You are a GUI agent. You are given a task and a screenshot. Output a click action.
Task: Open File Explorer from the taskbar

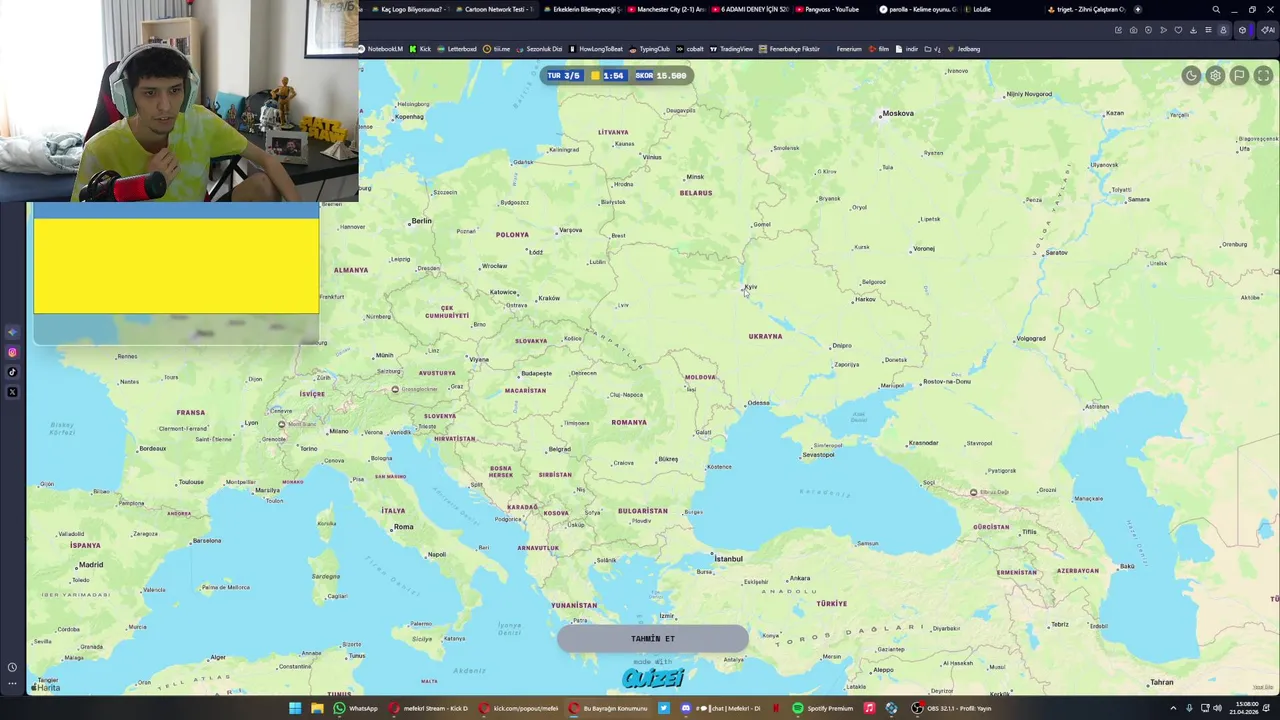[317, 708]
